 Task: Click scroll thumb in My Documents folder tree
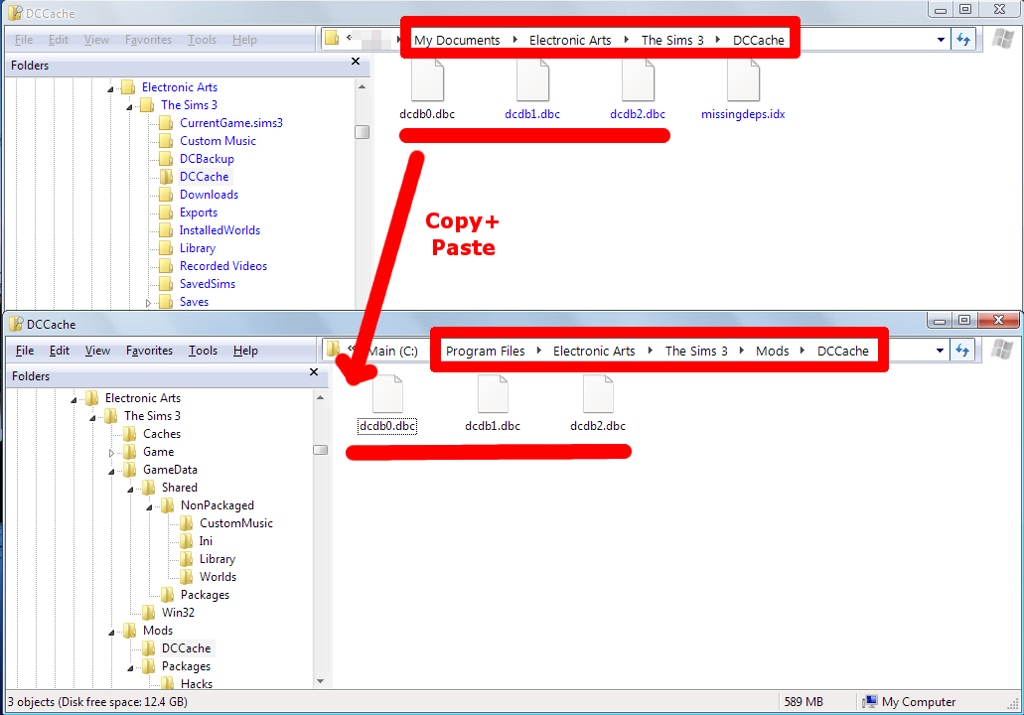(362, 132)
